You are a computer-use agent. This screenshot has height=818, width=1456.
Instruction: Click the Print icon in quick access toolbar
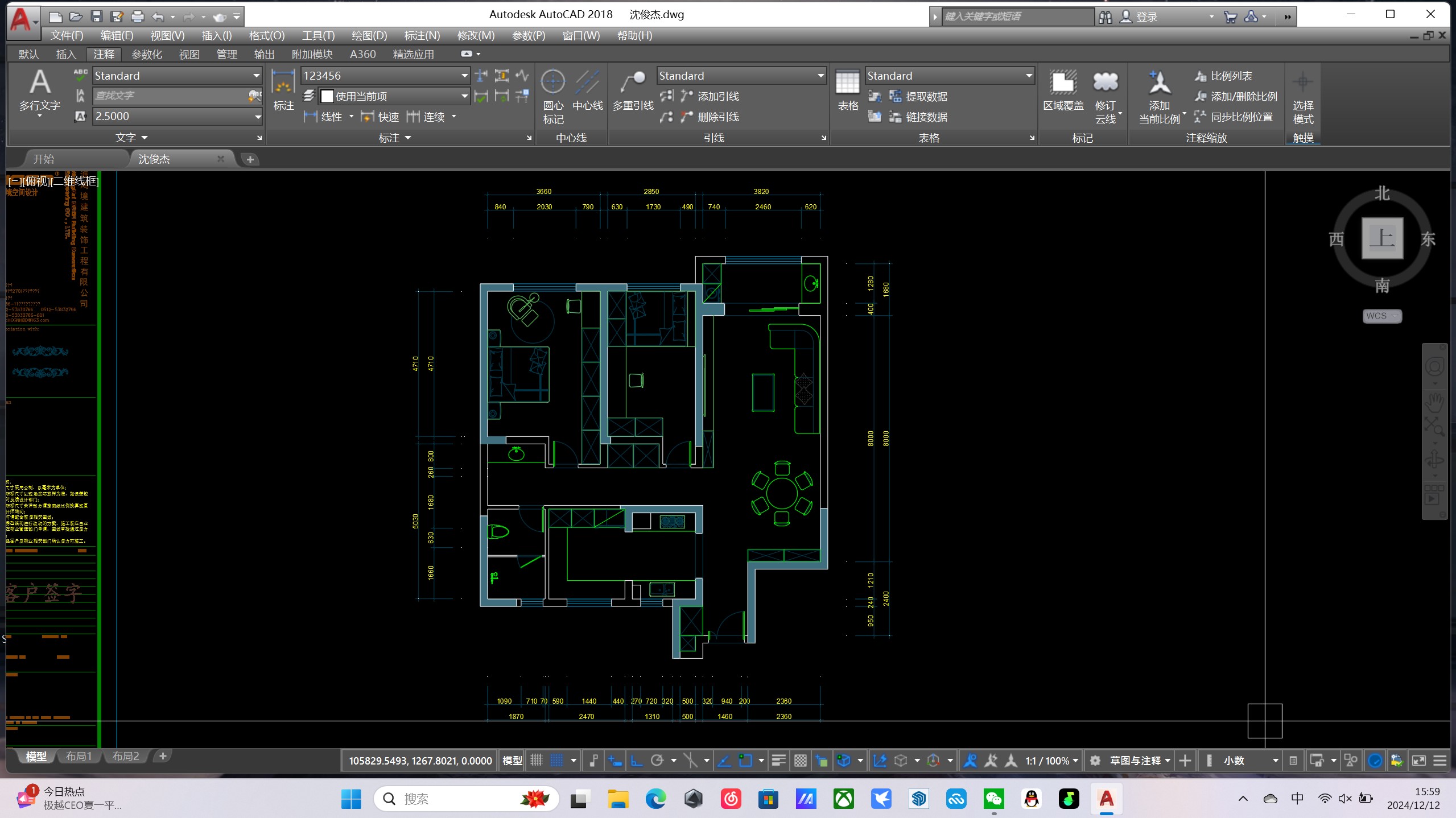(137, 16)
